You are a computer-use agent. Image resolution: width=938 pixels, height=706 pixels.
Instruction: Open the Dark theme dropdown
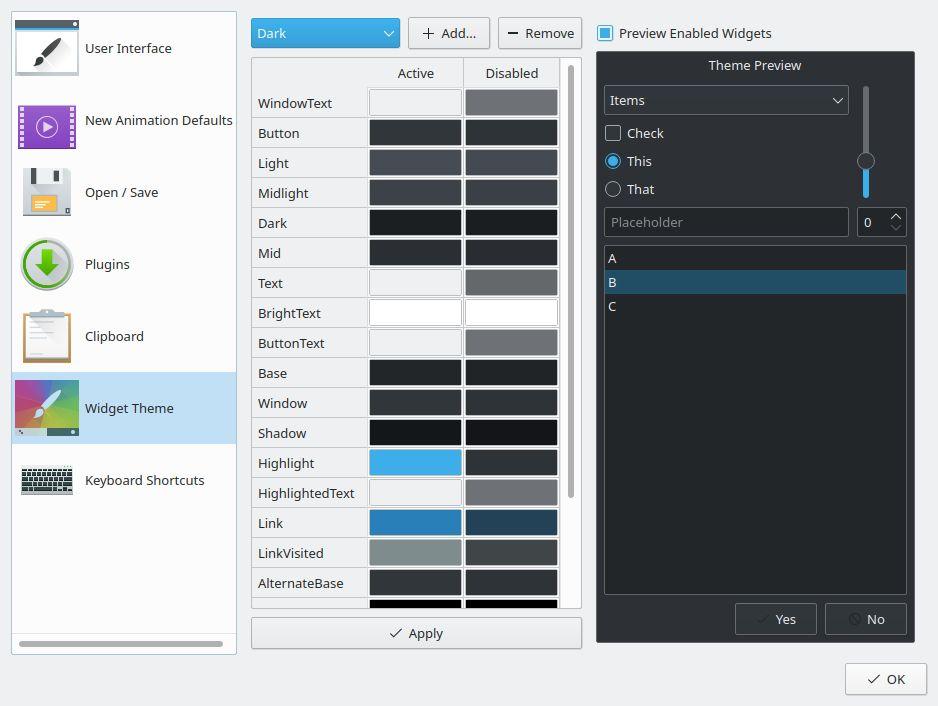click(325, 34)
